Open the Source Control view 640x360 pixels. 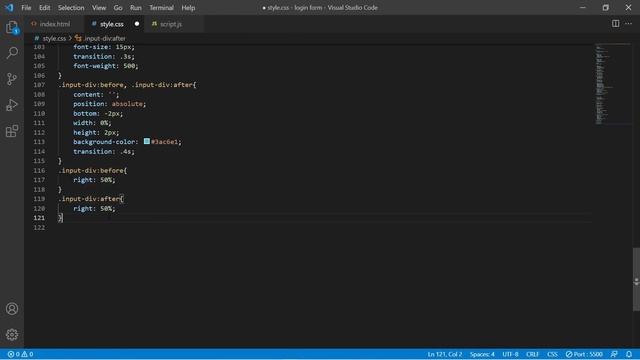pyautogui.click(x=12, y=79)
